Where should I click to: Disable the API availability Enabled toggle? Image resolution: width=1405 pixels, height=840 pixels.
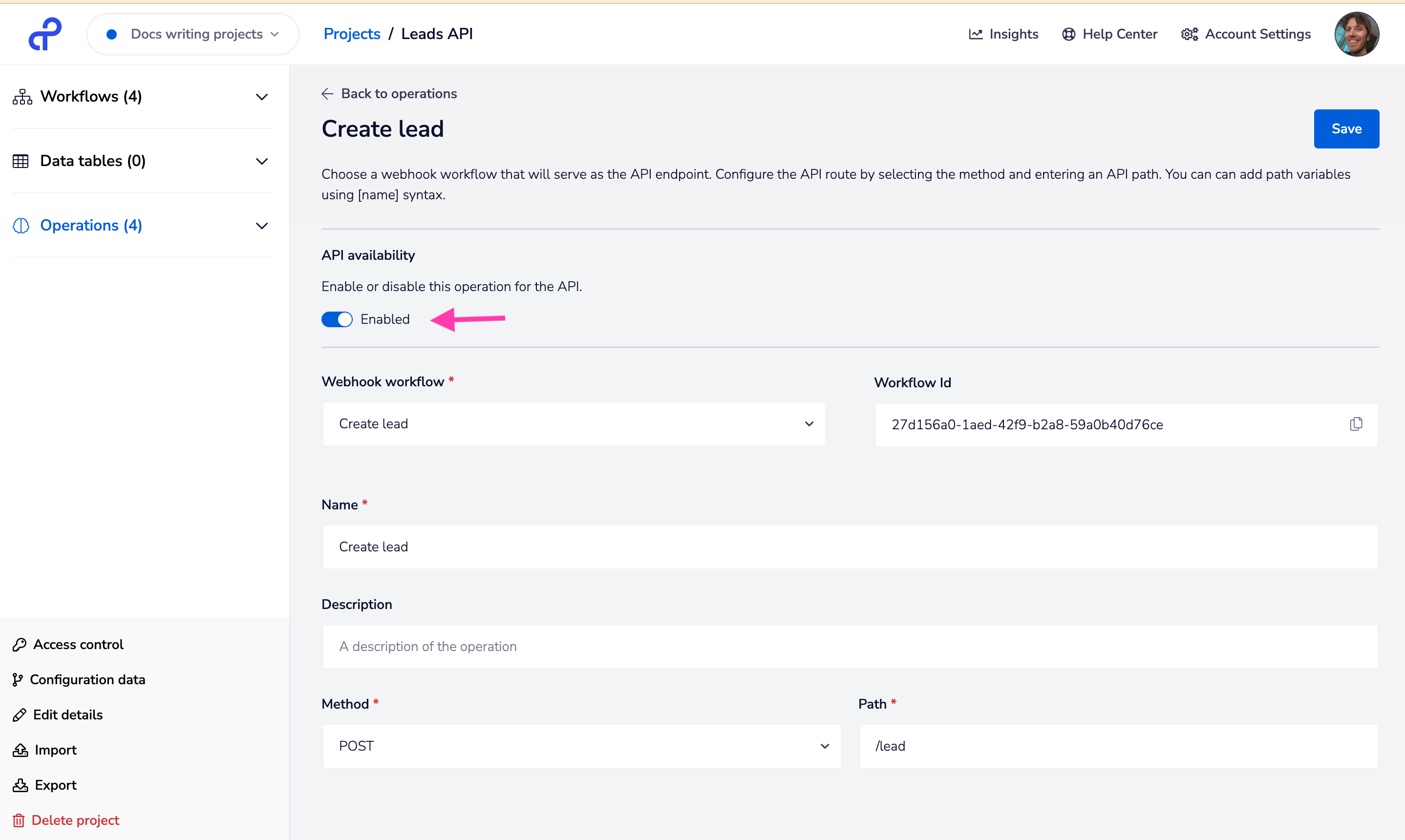337,319
